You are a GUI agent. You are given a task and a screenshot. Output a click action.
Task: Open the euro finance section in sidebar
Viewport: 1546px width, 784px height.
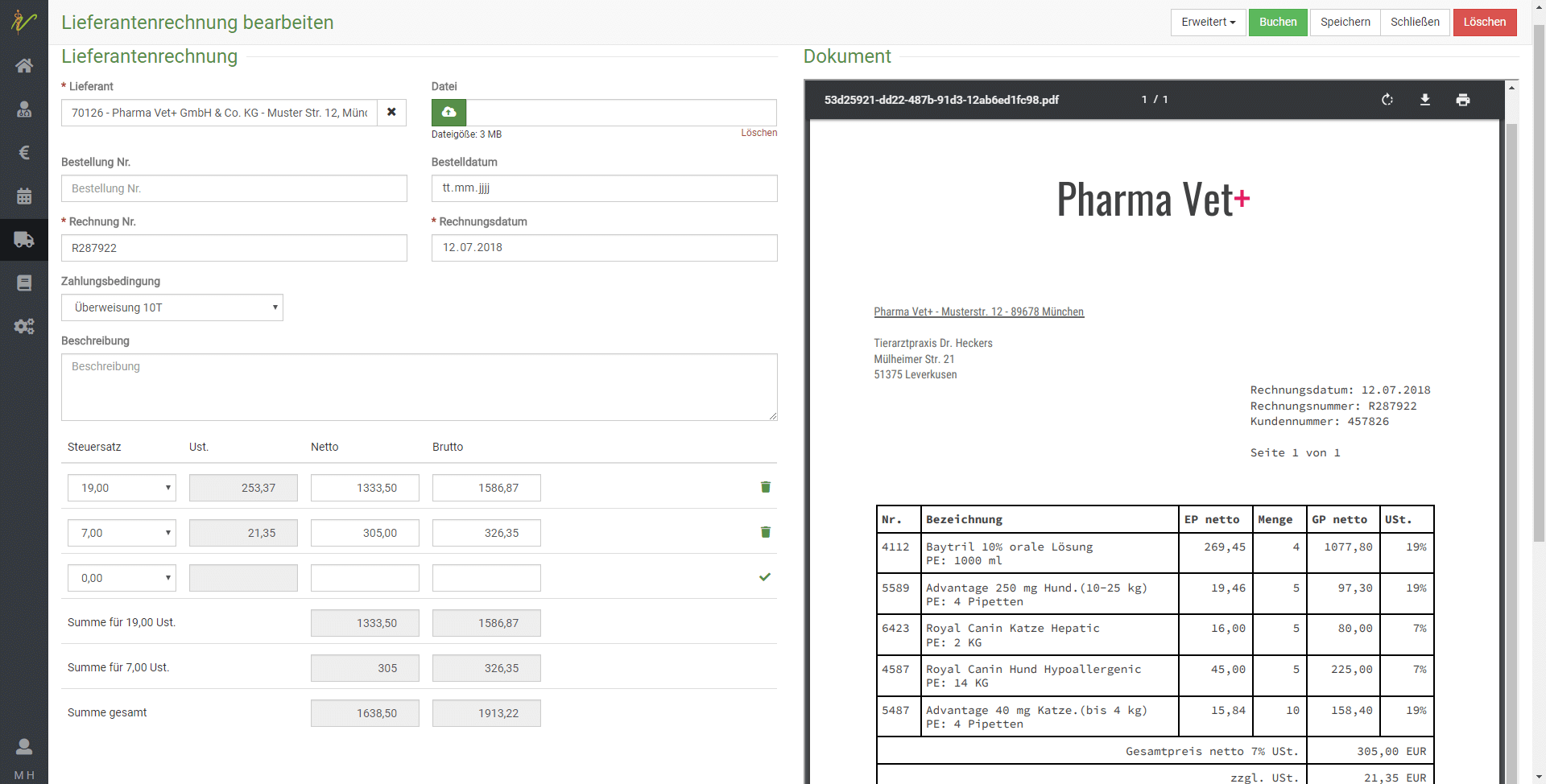point(24,152)
